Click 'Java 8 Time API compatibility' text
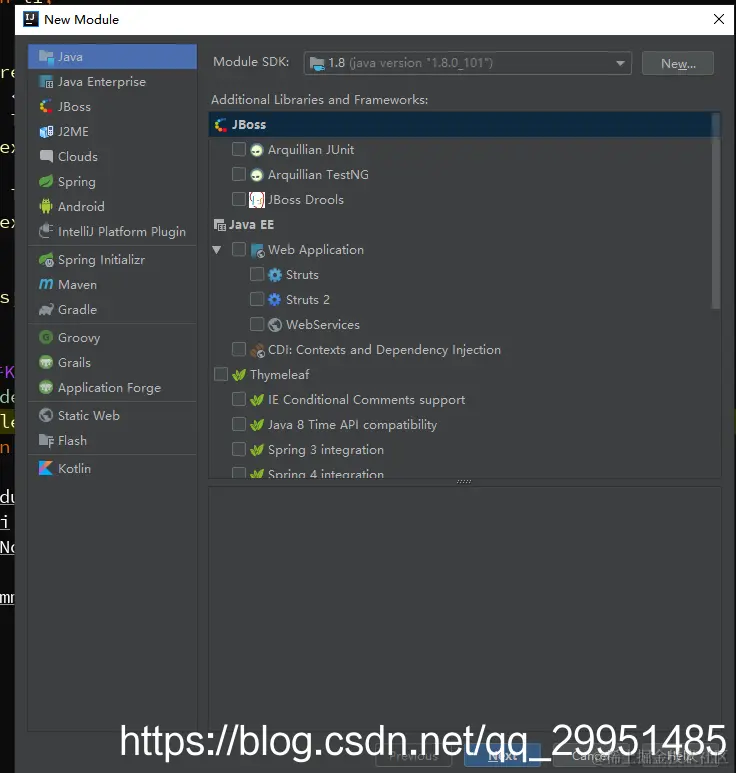Screen dimensions: 736x773 [x=352, y=424]
